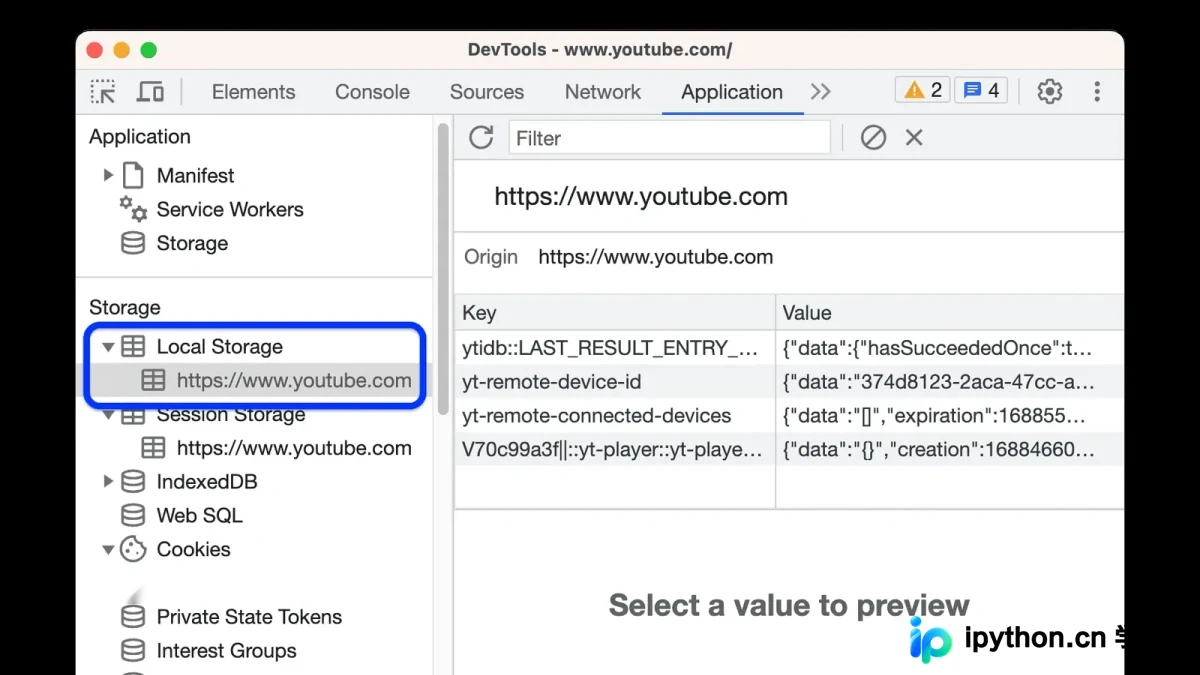Screen dimensions: 1200x675
Task: Click the sidebar vertical scrollbar
Action: [443, 268]
